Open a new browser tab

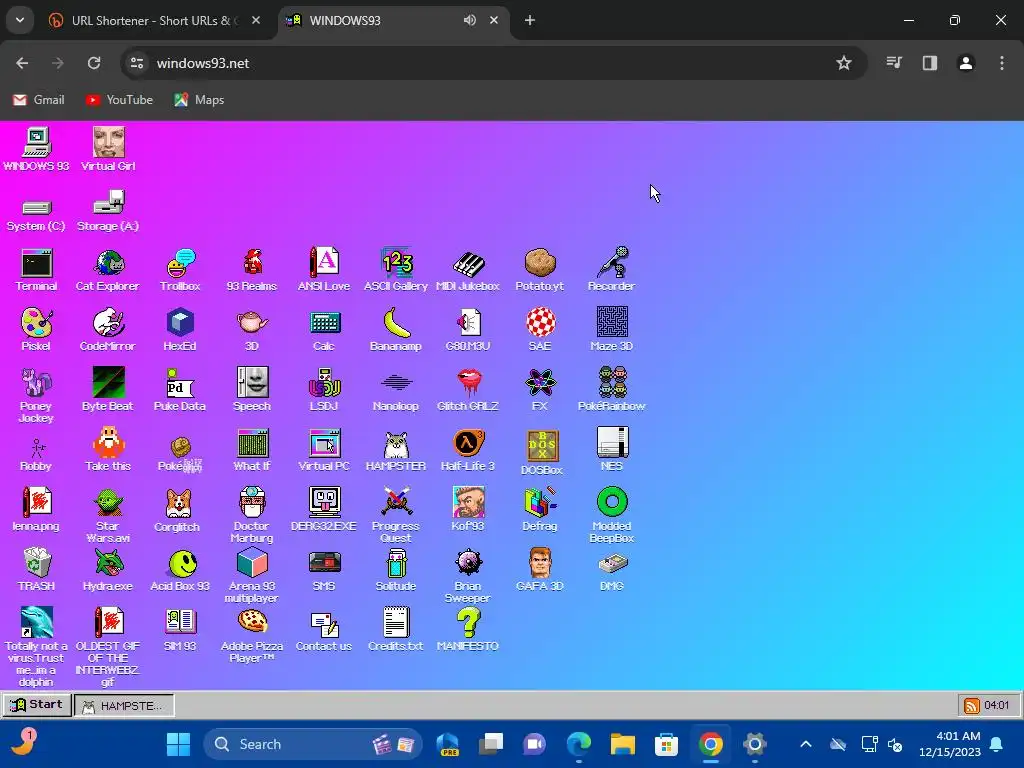[530, 20]
